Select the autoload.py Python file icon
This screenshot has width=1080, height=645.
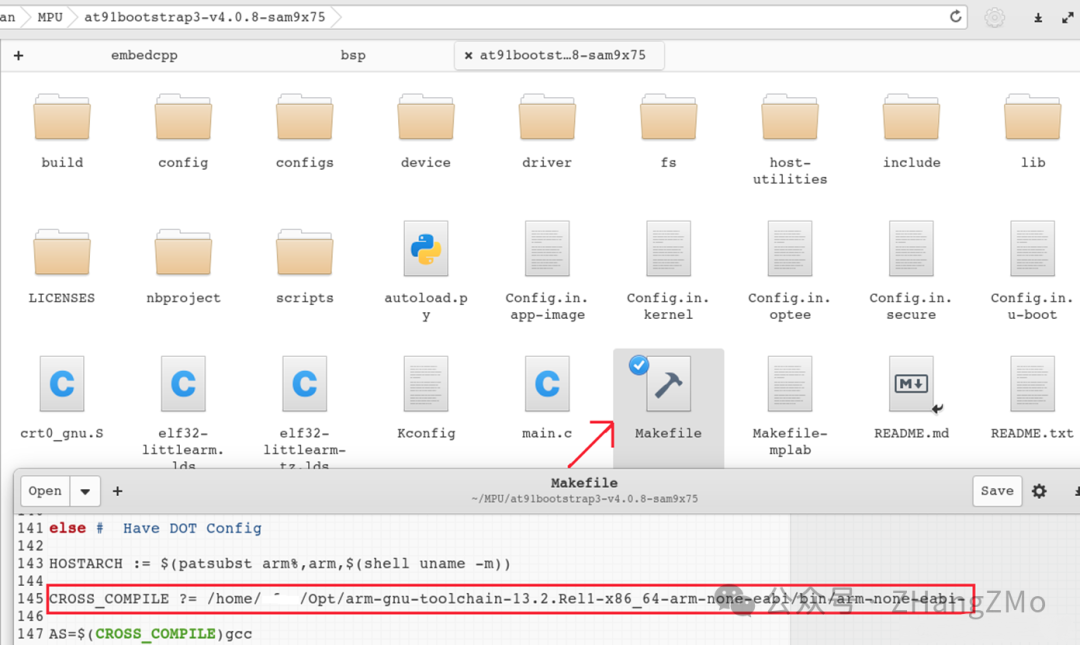426,249
